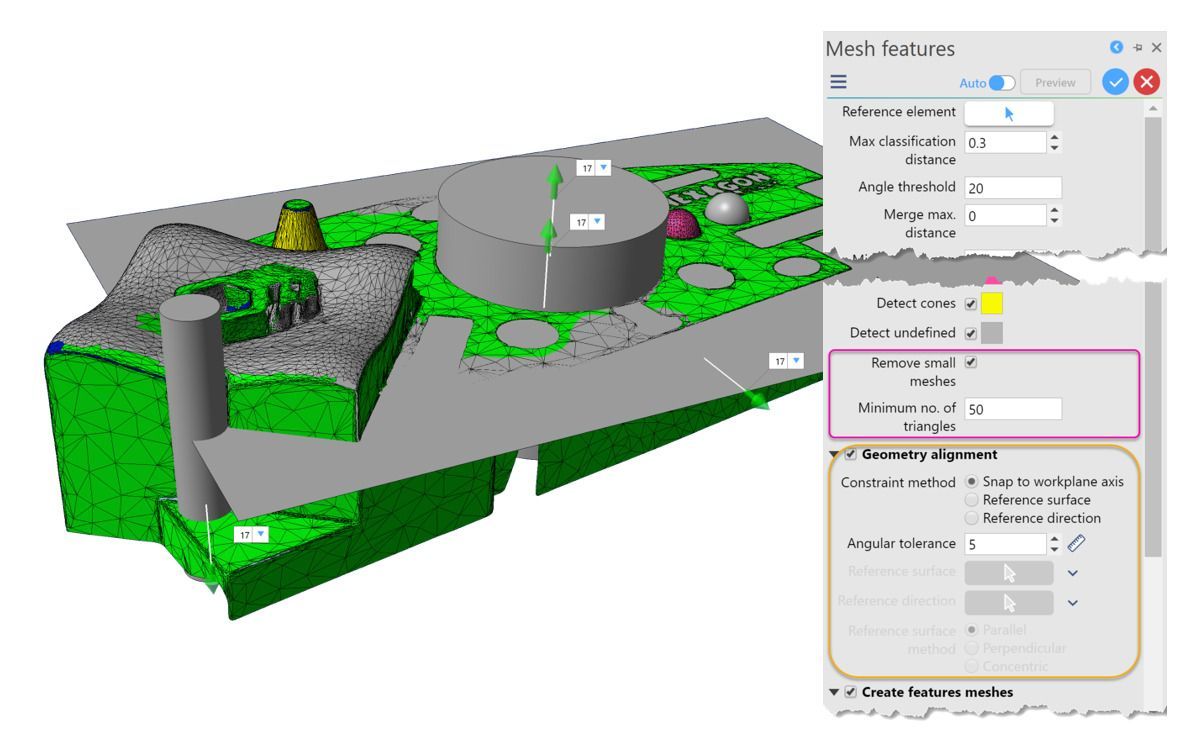Click the blue back arrow icon
Image resolution: width=1192 pixels, height=745 pixels.
(1116, 47)
